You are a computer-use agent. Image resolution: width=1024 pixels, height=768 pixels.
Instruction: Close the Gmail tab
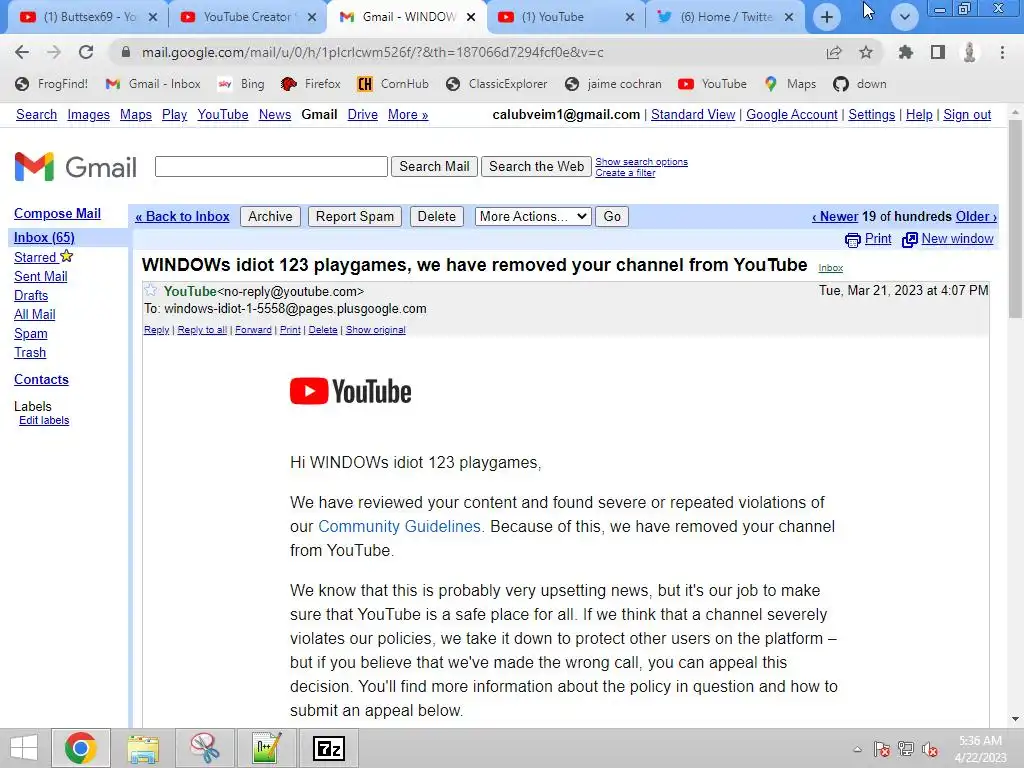[x=471, y=17]
